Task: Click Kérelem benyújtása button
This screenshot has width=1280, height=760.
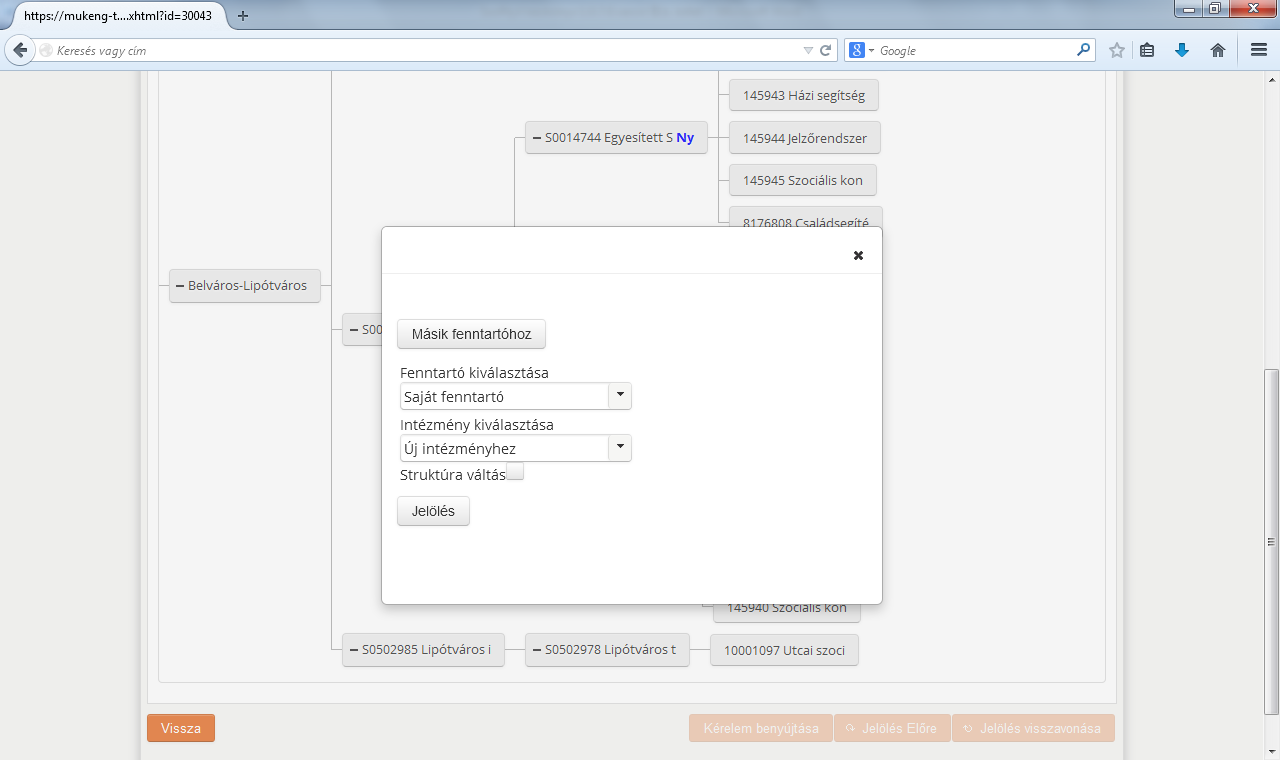Action: click(x=761, y=728)
